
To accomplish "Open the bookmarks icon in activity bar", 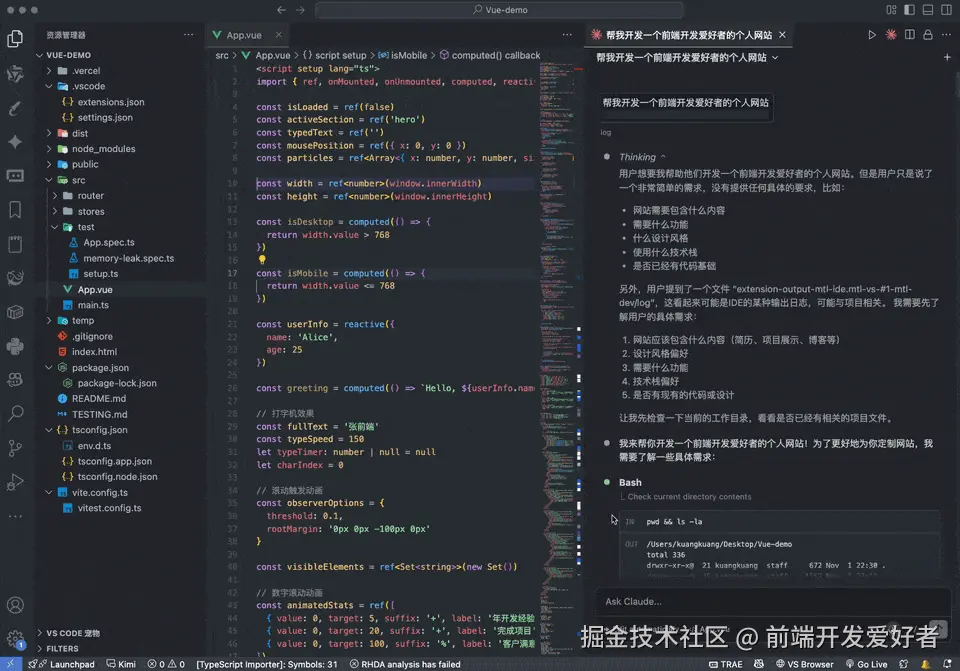I will (15, 210).
